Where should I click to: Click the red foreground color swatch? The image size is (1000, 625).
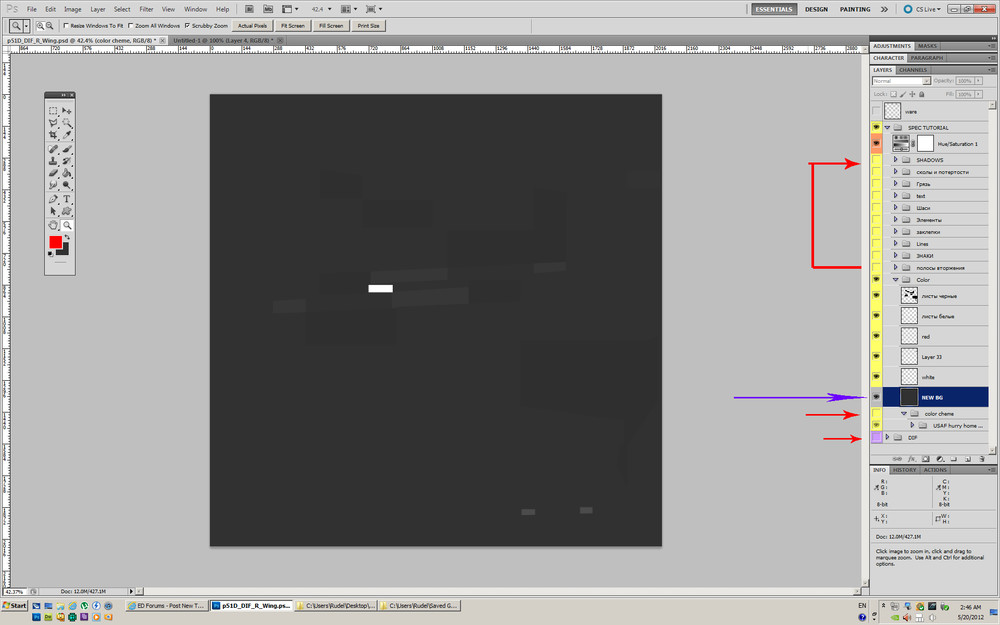(x=55, y=242)
